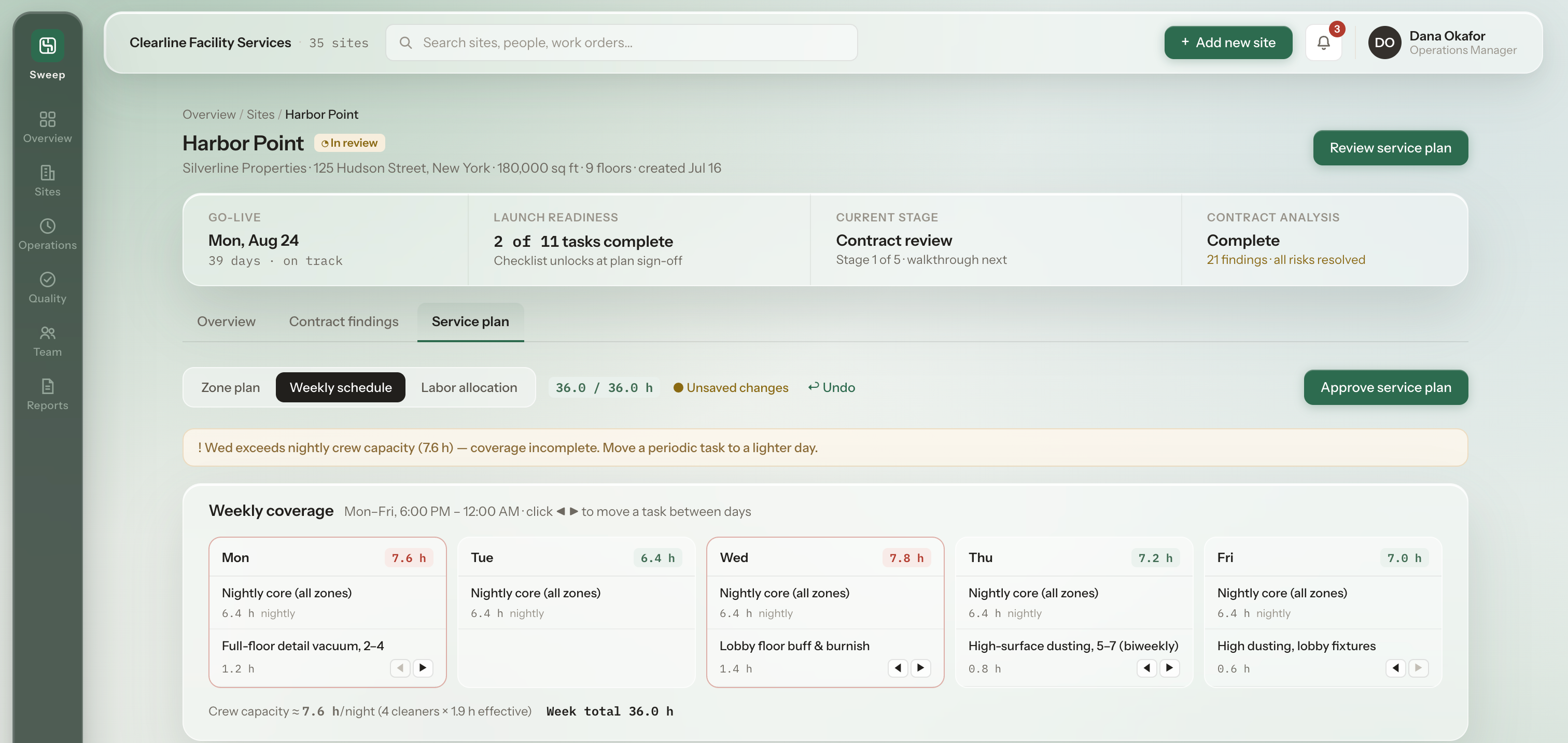Viewport: 1568px width, 743px height.
Task: Click the Unsaved changes indicator
Action: click(x=731, y=388)
